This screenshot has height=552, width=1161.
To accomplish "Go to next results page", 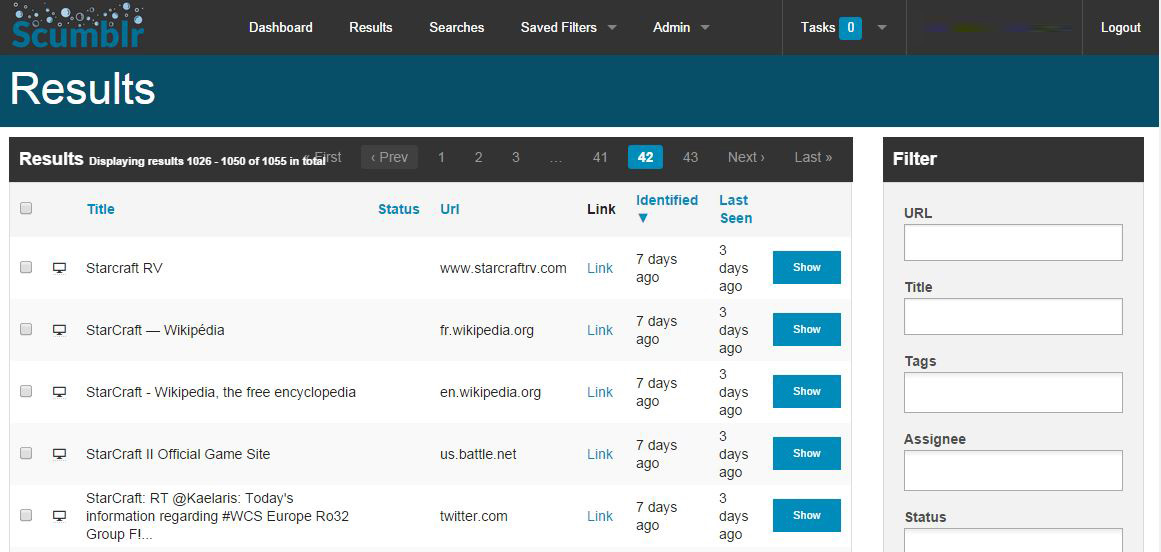I will [746, 157].
